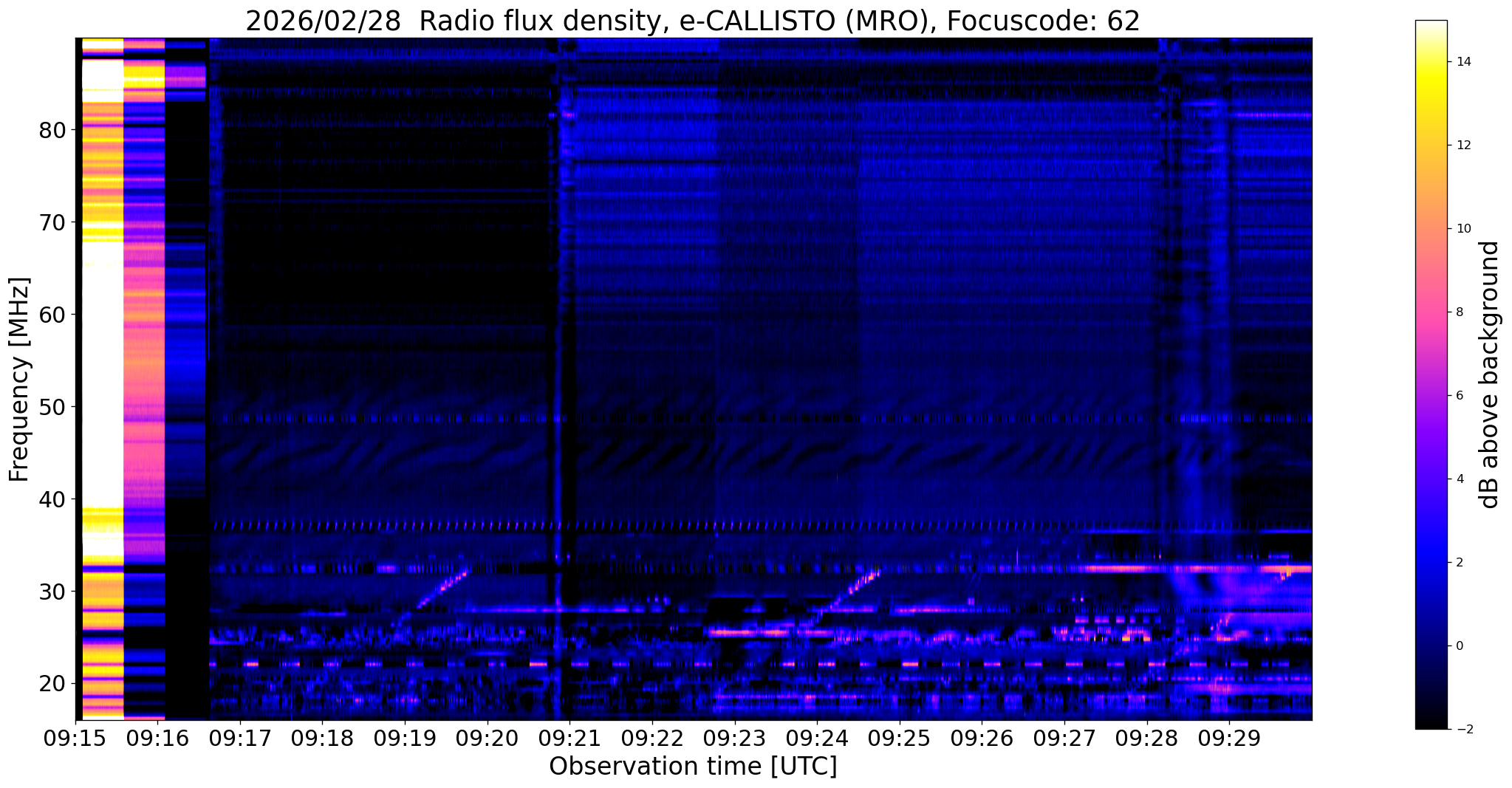This screenshot has height=788, width=1512.
Task: Click the colorbar tick label 8
Action: (1458, 312)
